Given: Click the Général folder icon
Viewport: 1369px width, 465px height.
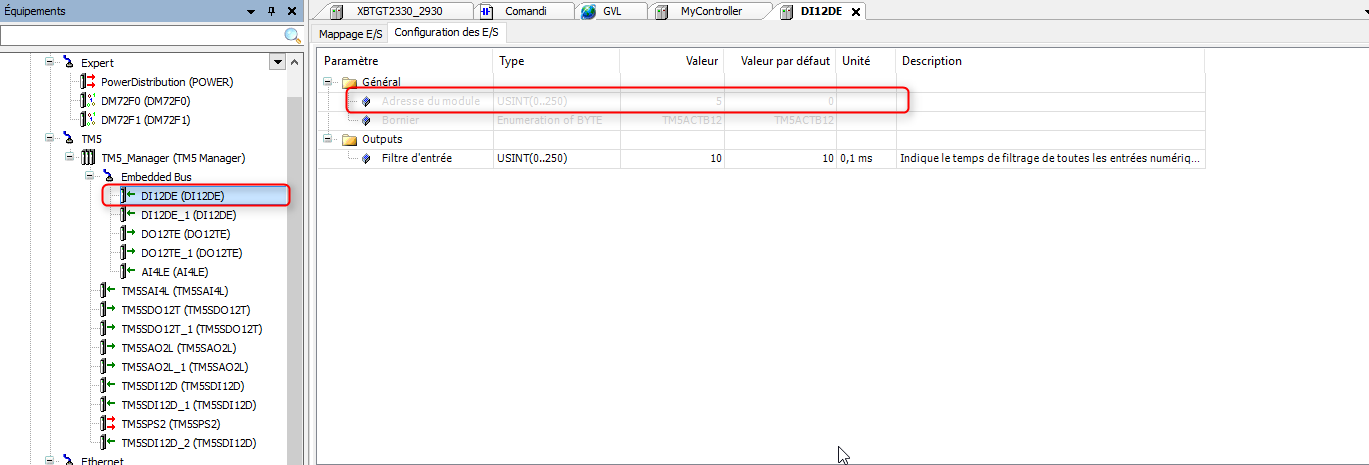Looking at the screenshot, I should [349, 82].
